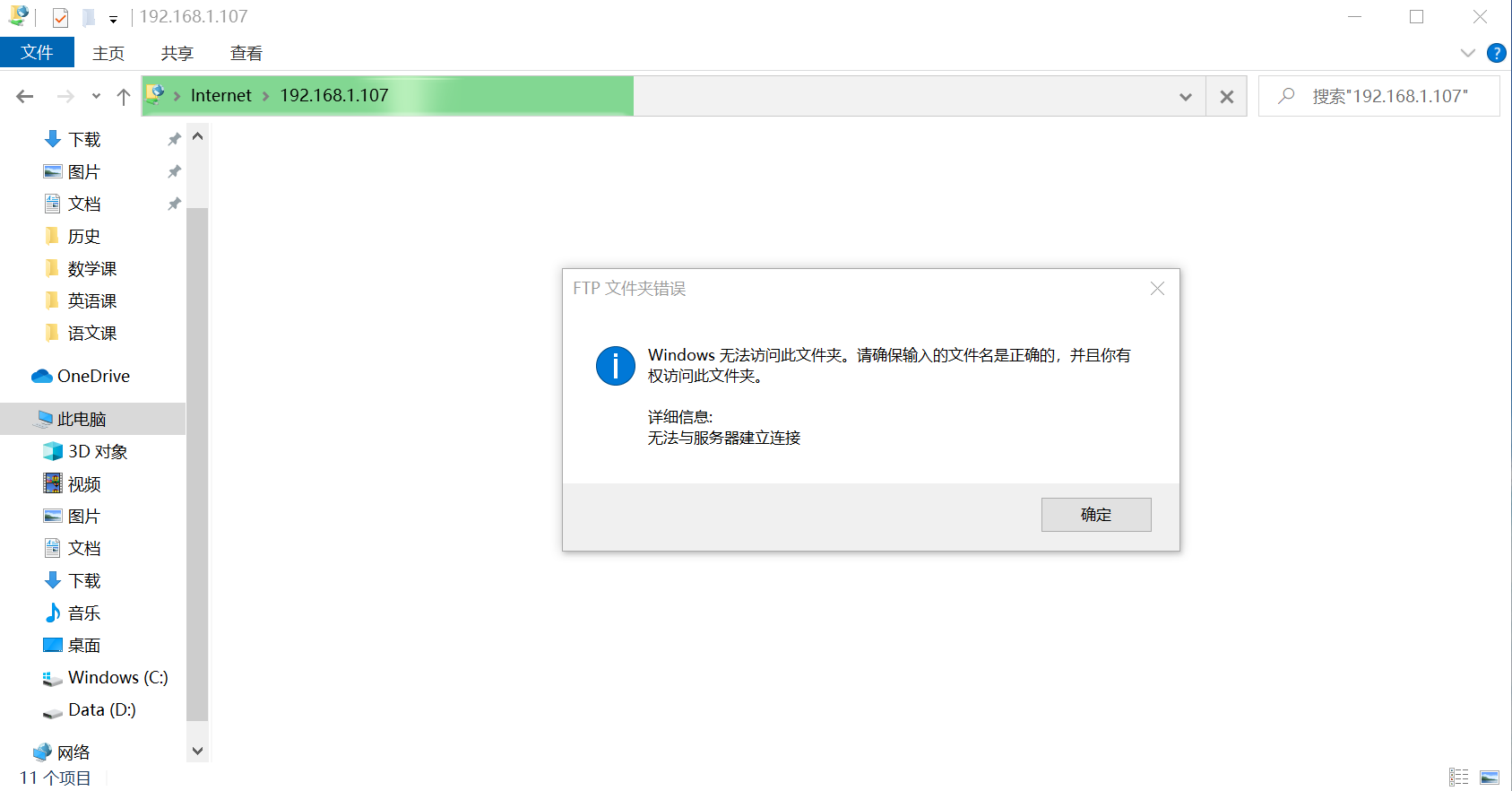The image size is (1512, 791).
Task: Open 视频 under 此电脑
Action: click(83, 483)
